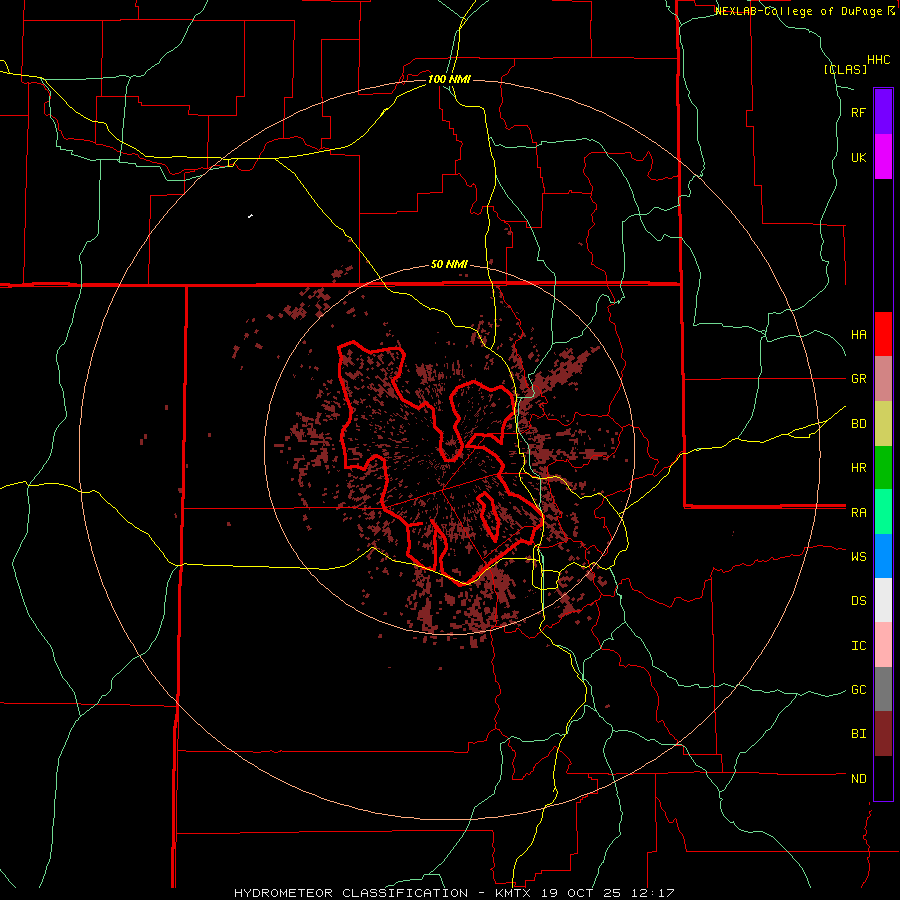Click the RA legend label

pyautogui.click(x=858, y=512)
